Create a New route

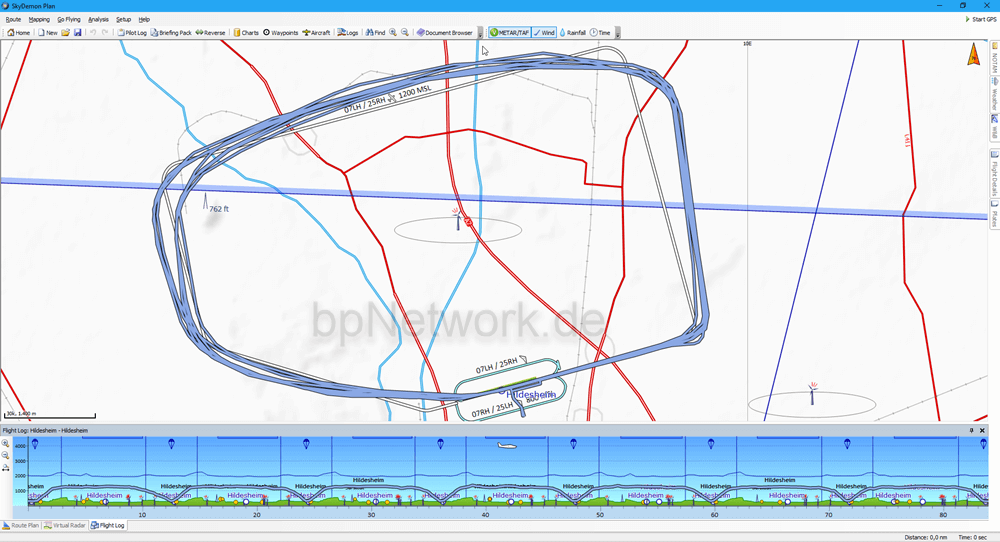[x=48, y=33]
